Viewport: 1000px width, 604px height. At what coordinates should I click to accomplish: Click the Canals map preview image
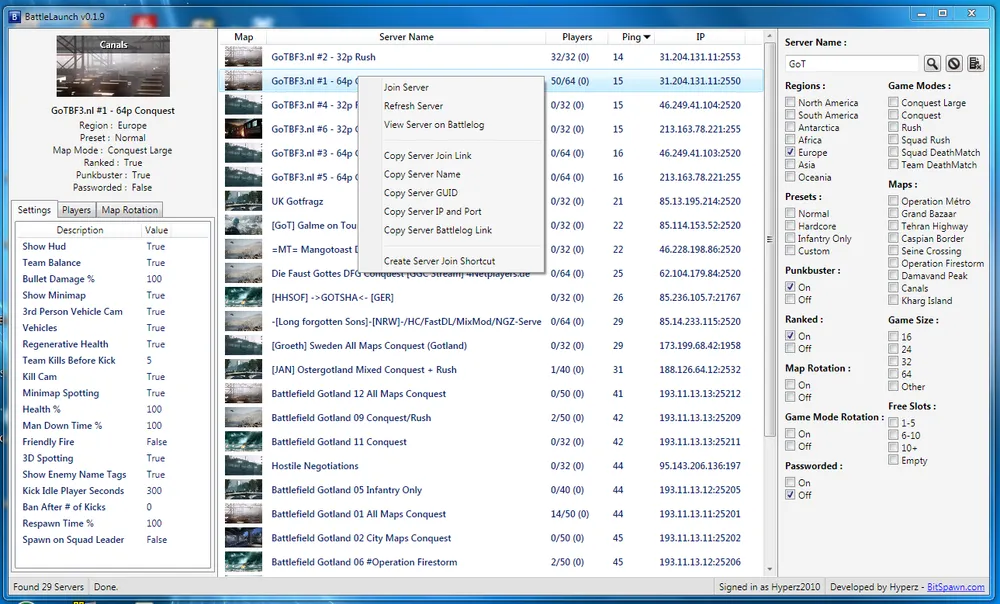coord(113,66)
